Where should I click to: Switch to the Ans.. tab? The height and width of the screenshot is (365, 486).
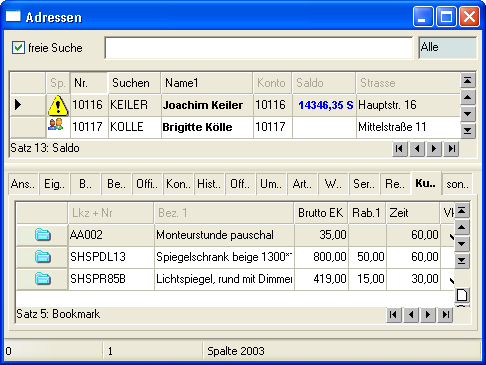(x=23, y=184)
